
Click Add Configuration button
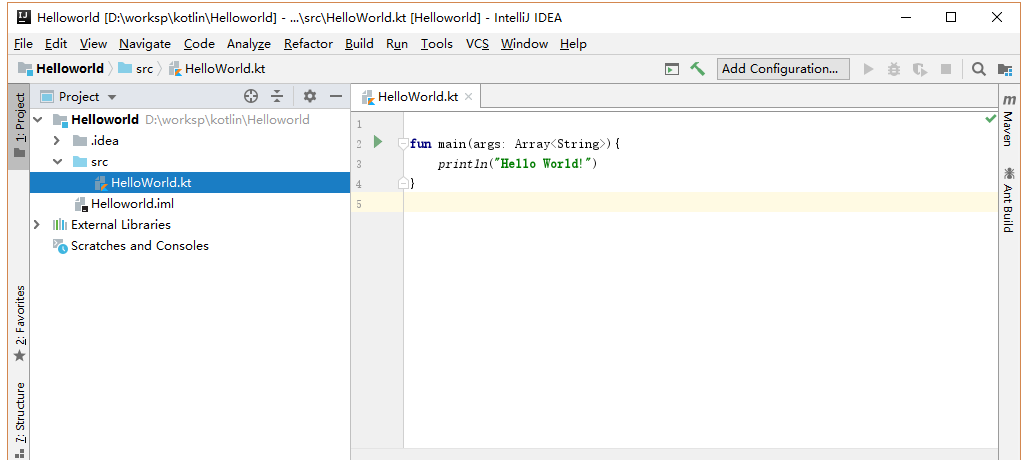point(783,69)
